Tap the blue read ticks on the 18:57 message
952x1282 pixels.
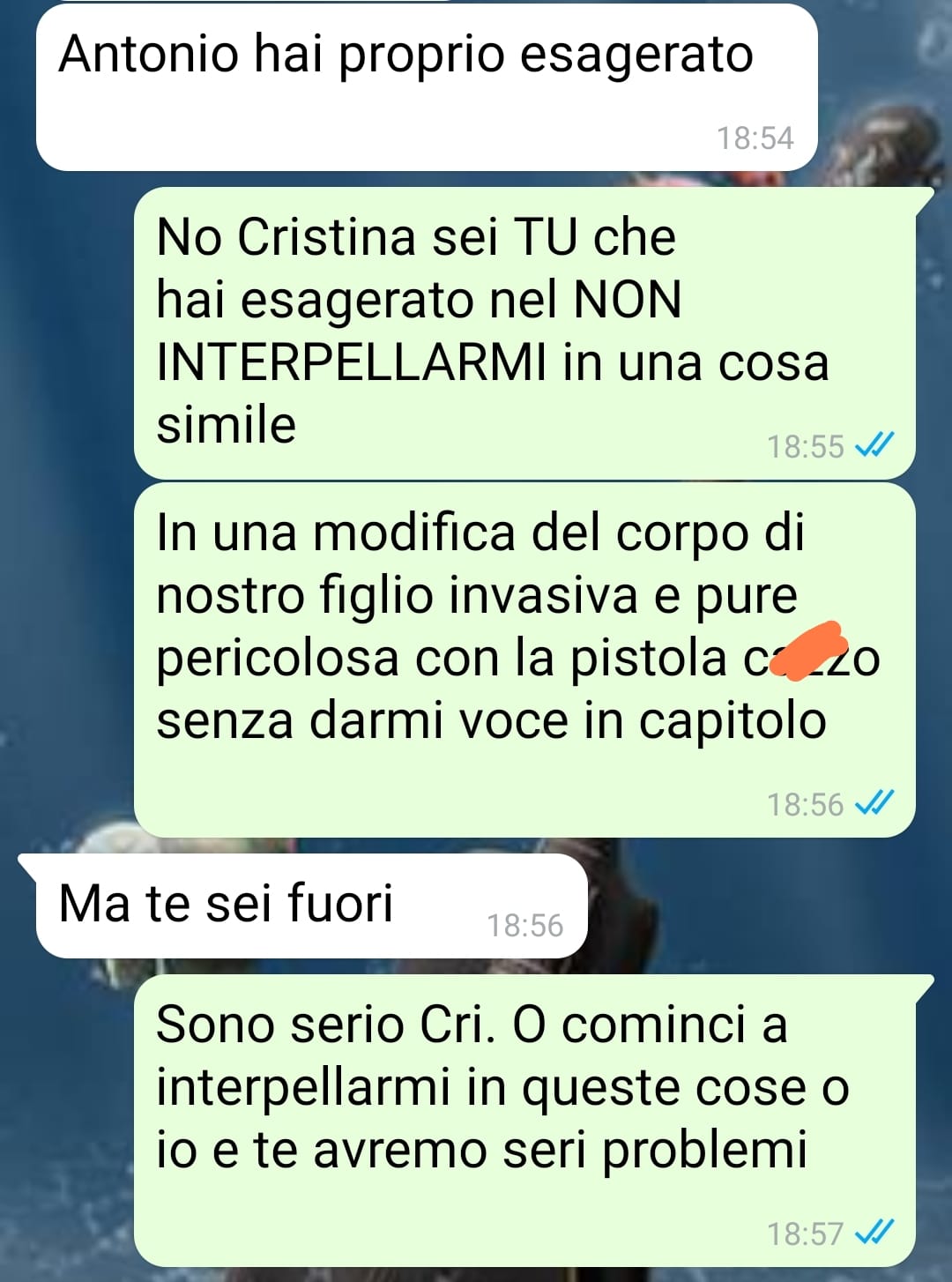874,1232
